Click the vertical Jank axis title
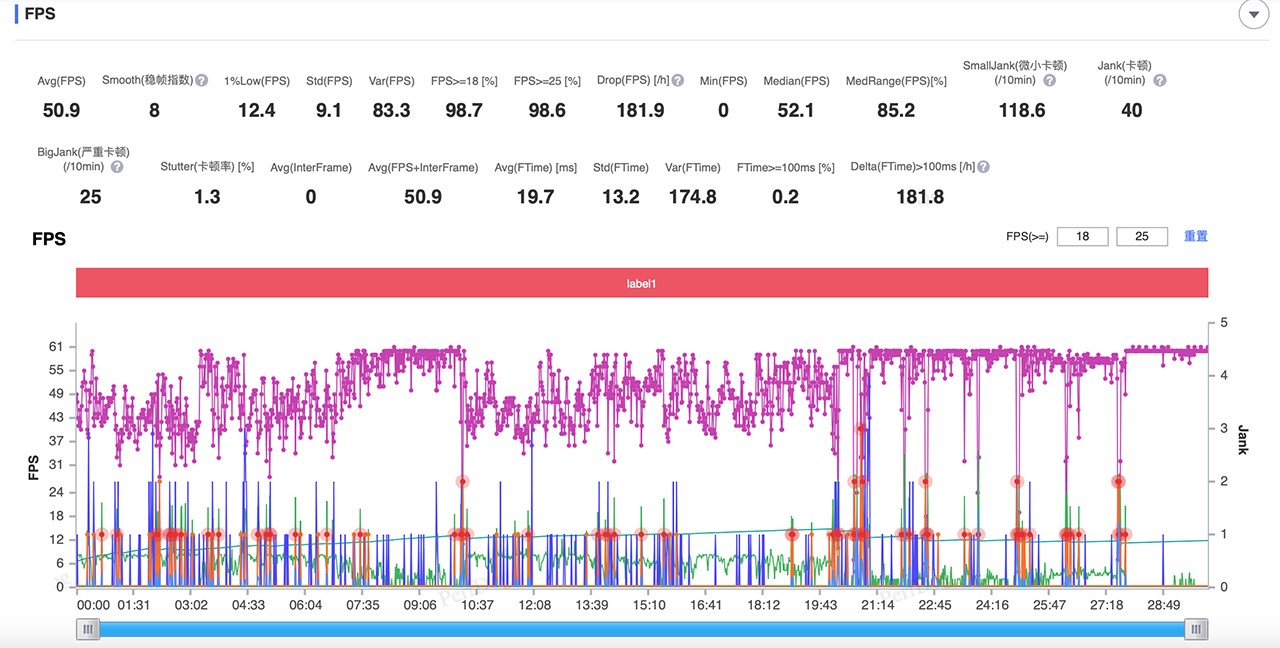The height and width of the screenshot is (648, 1280). (x=1243, y=438)
